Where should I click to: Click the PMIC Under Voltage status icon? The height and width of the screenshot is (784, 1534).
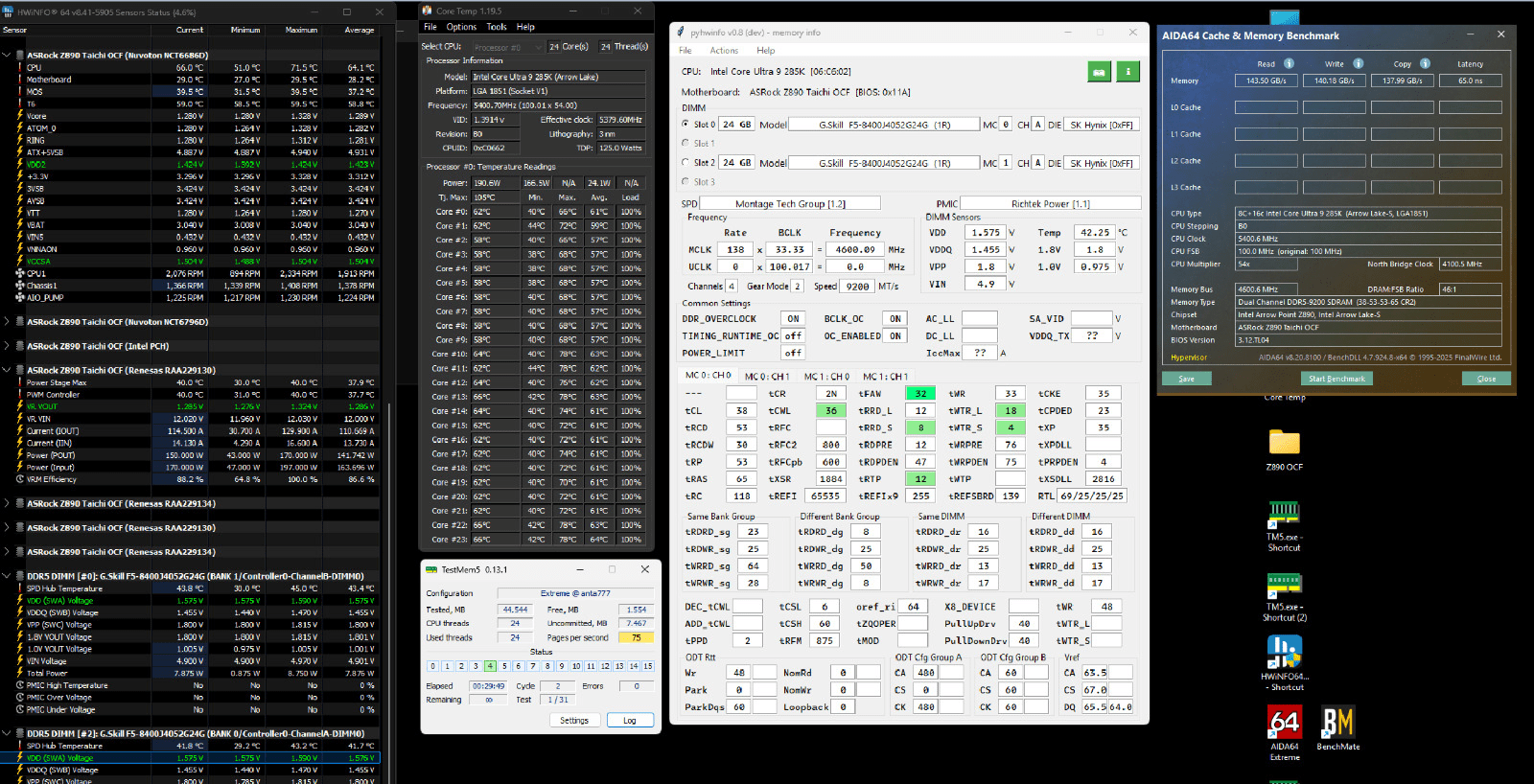coord(19,709)
